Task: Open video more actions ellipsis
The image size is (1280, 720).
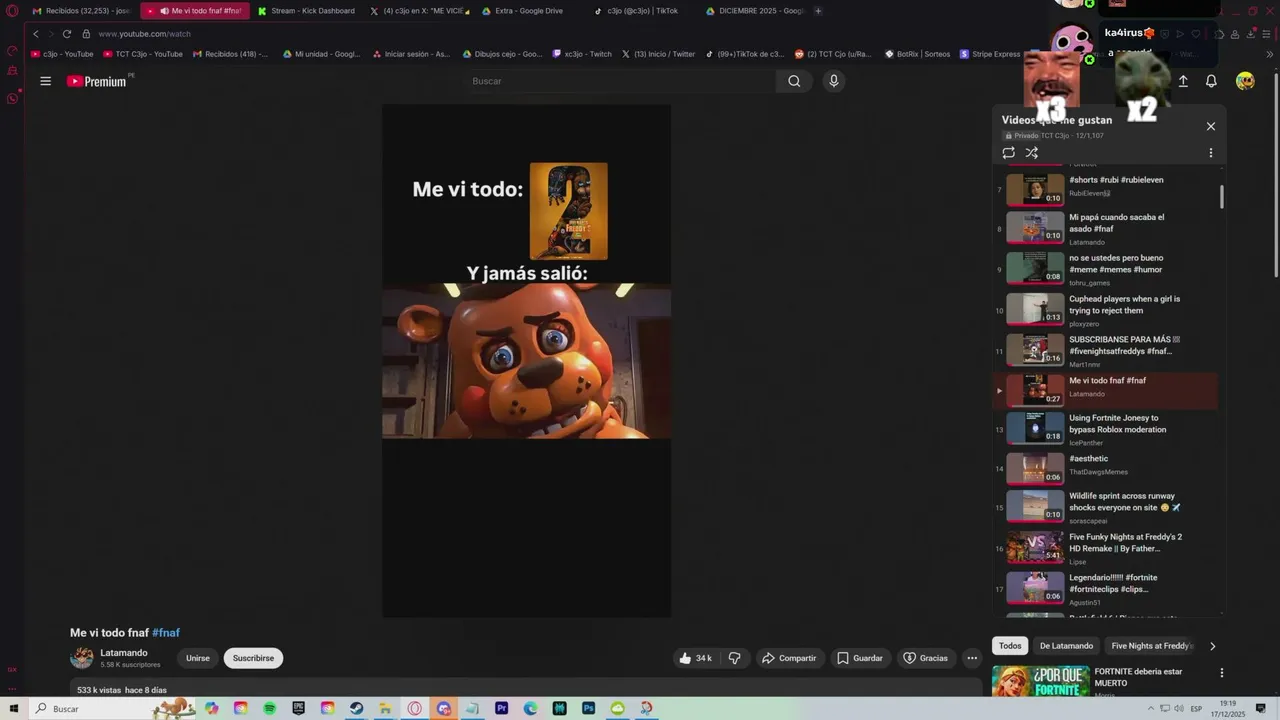Action: [x=971, y=658]
